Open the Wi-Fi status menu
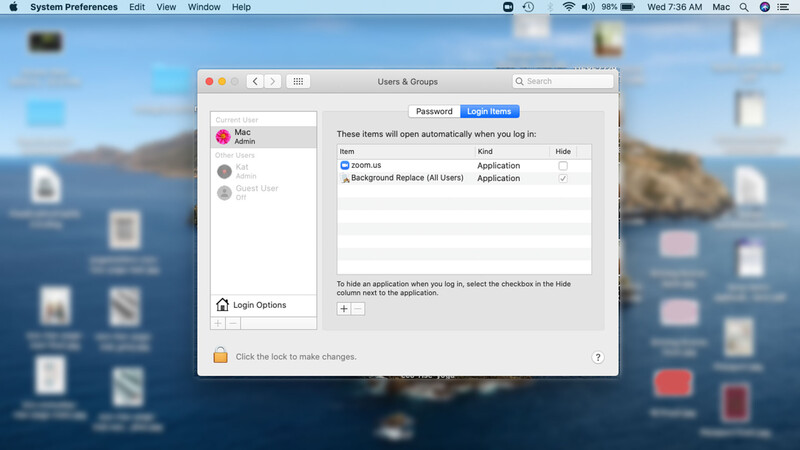 pos(568,7)
